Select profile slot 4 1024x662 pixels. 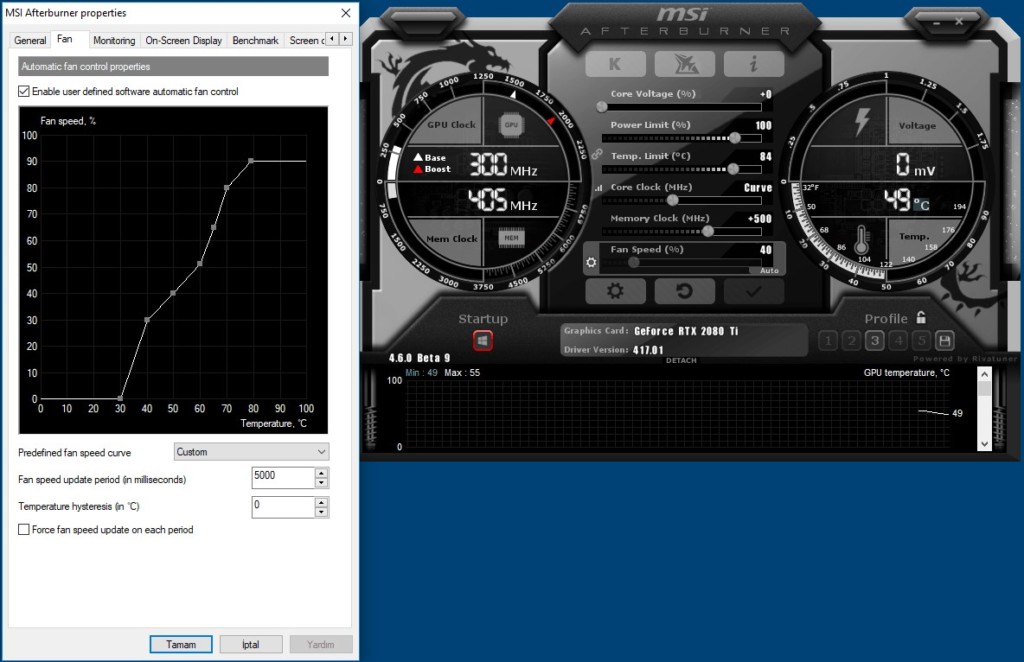click(x=898, y=340)
